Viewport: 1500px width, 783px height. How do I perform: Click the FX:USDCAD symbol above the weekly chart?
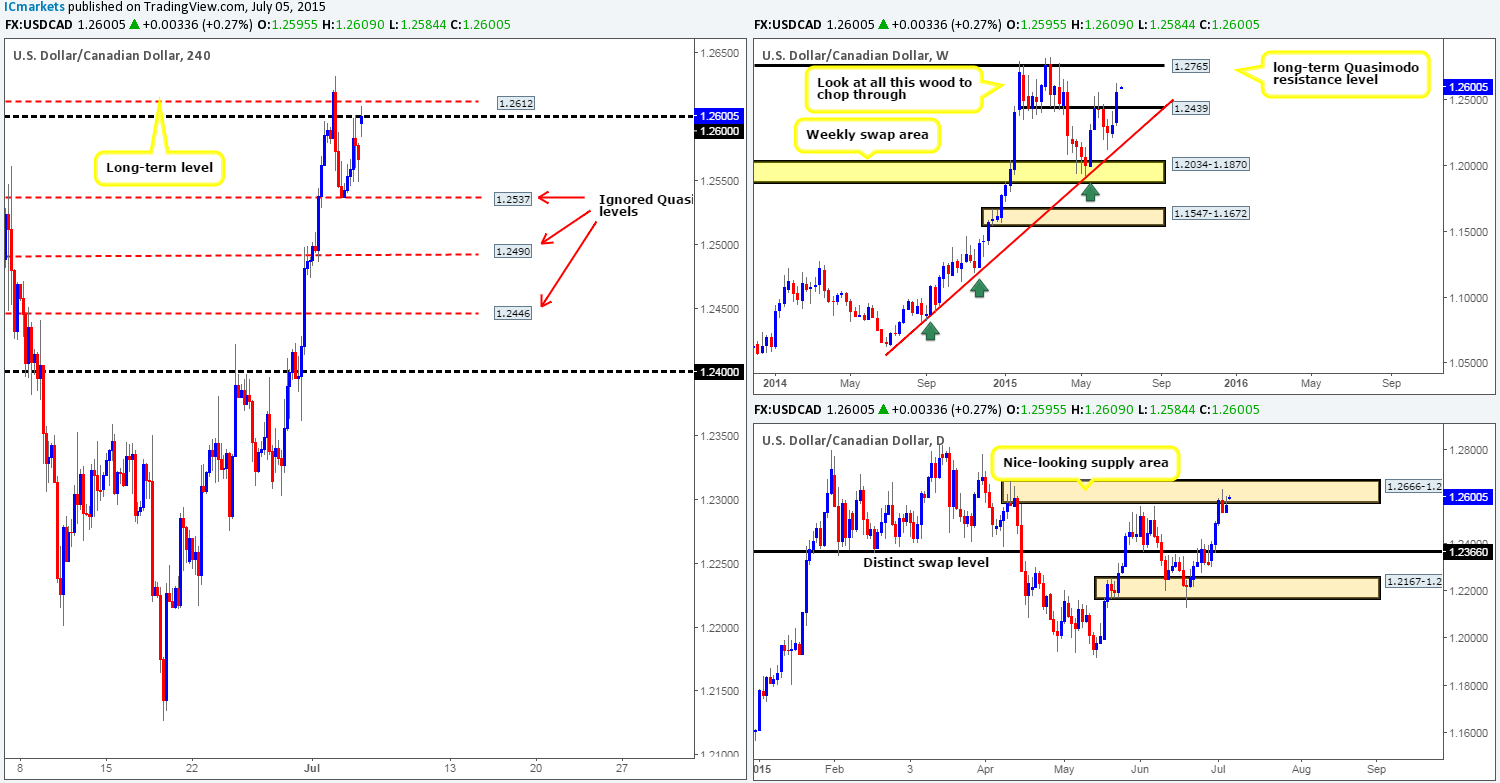point(788,25)
